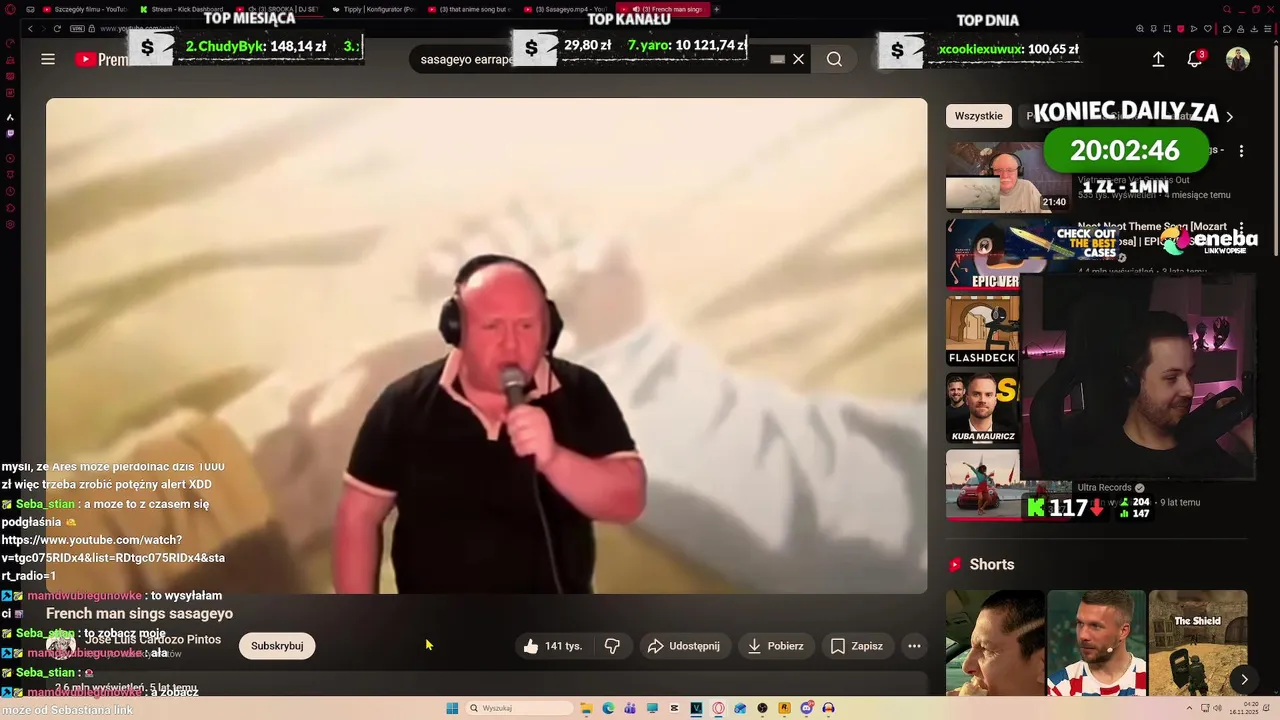The image size is (1280, 720).
Task: Open the 21:40 recommended video thumbnail
Action: tap(1008, 177)
